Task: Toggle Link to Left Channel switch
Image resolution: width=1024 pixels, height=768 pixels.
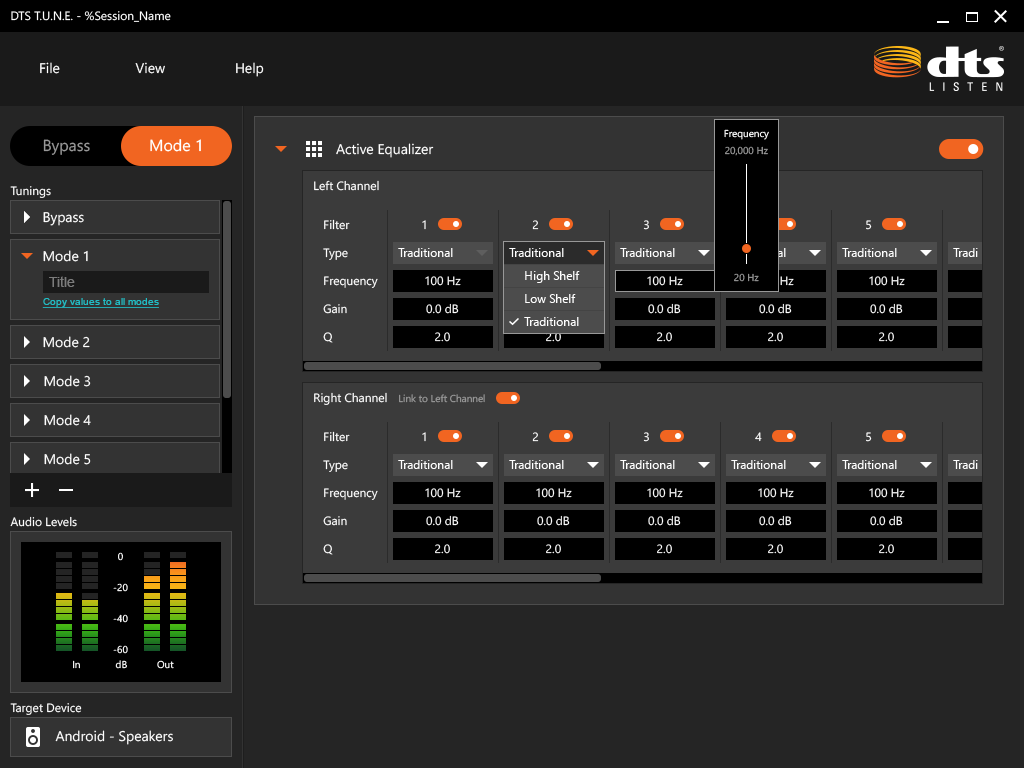Action: pos(508,398)
